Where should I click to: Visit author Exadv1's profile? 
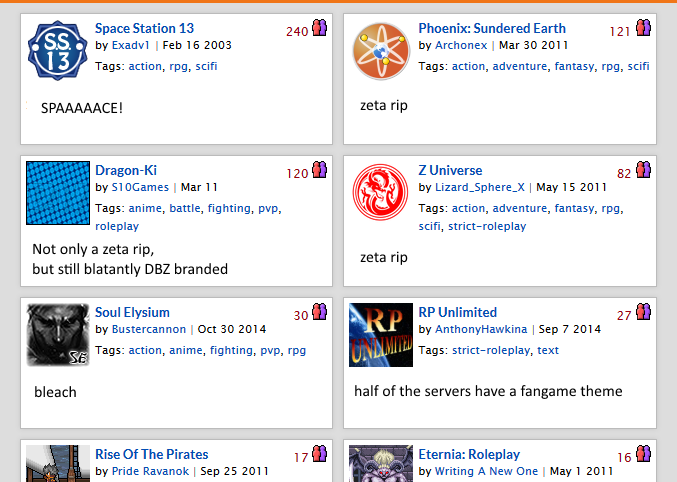tap(130, 45)
